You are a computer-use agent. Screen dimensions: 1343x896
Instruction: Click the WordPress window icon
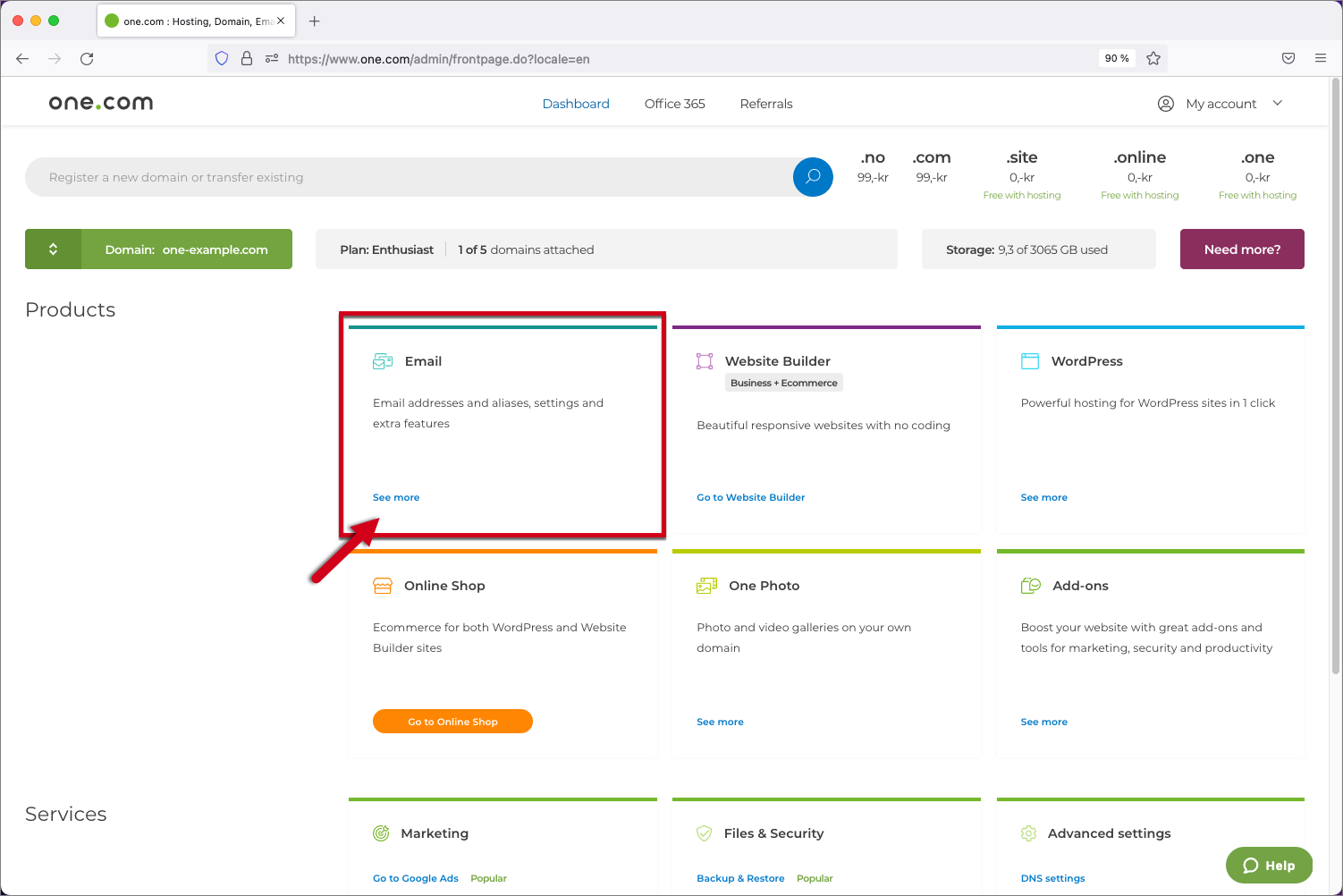point(1030,361)
